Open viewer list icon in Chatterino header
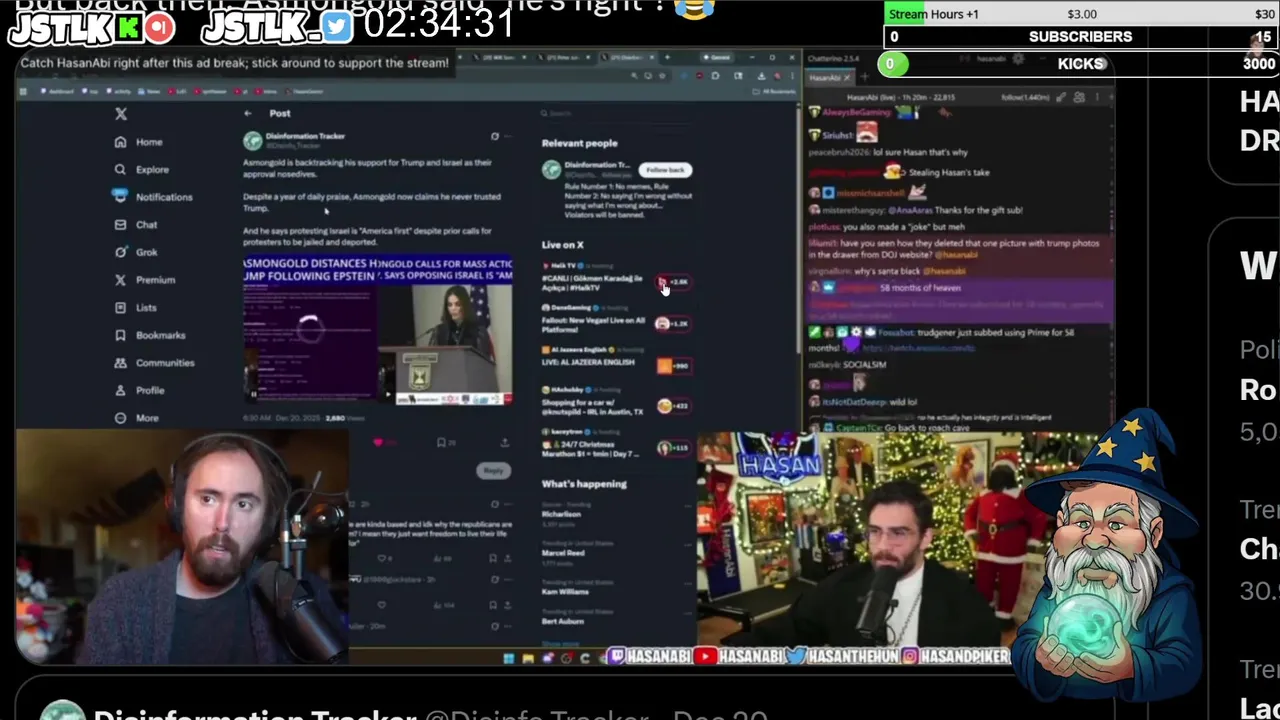 click(1079, 97)
